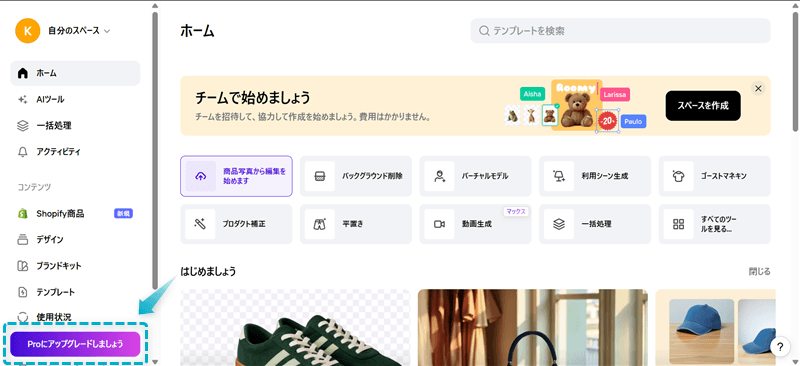Select the ホーム sidebar item
800x366 pixels.
click(x=75, y=74)
